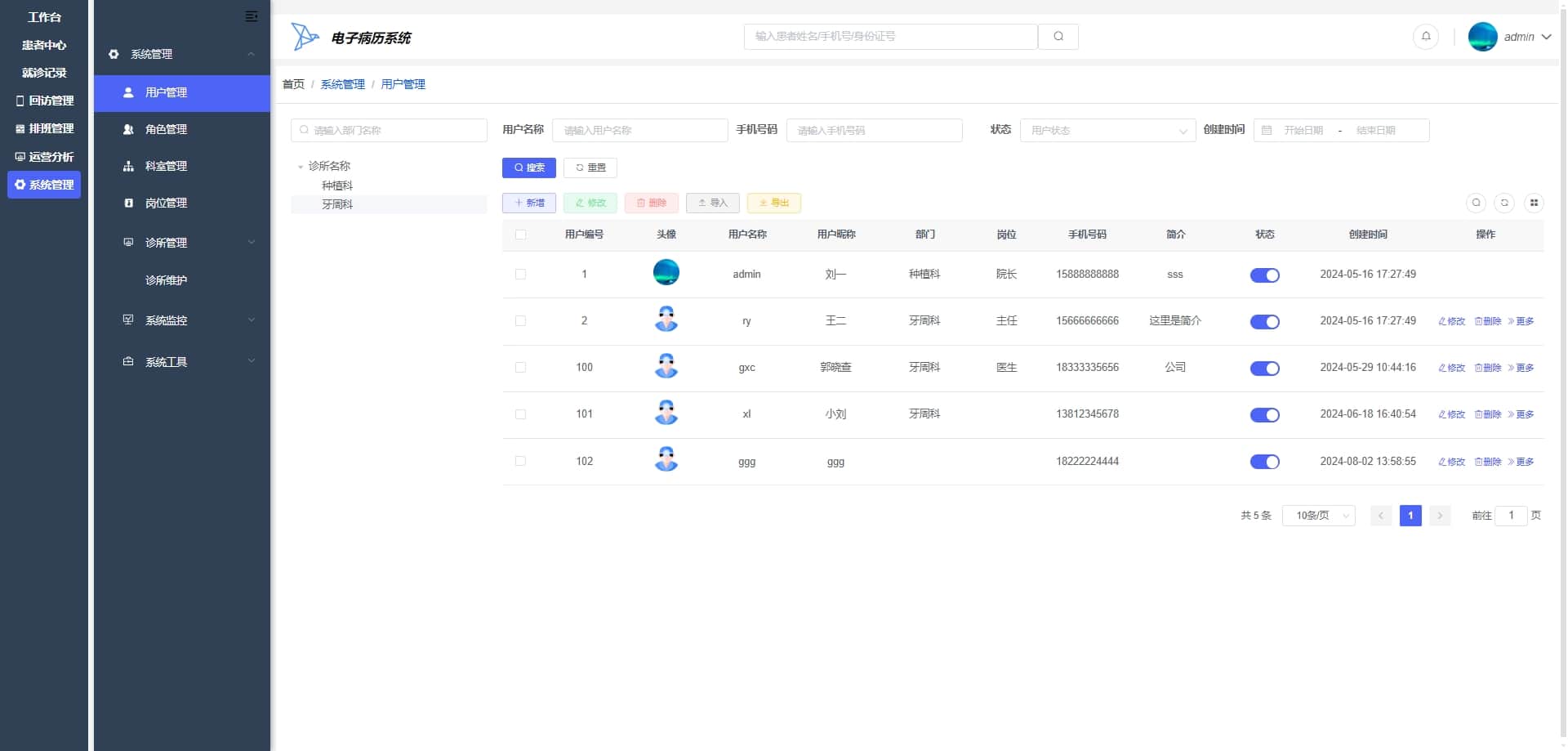Open the 用户状态 dropdown
Screen dimensions: 1568x751
[x=1107, y=131]
